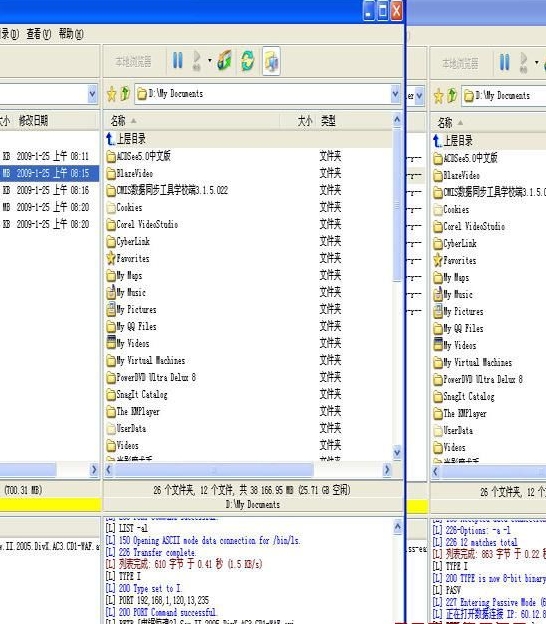Click the front file list vertical scrollbar thumb
The height and width of the screenshot is (624, 546).
[397, 205]
